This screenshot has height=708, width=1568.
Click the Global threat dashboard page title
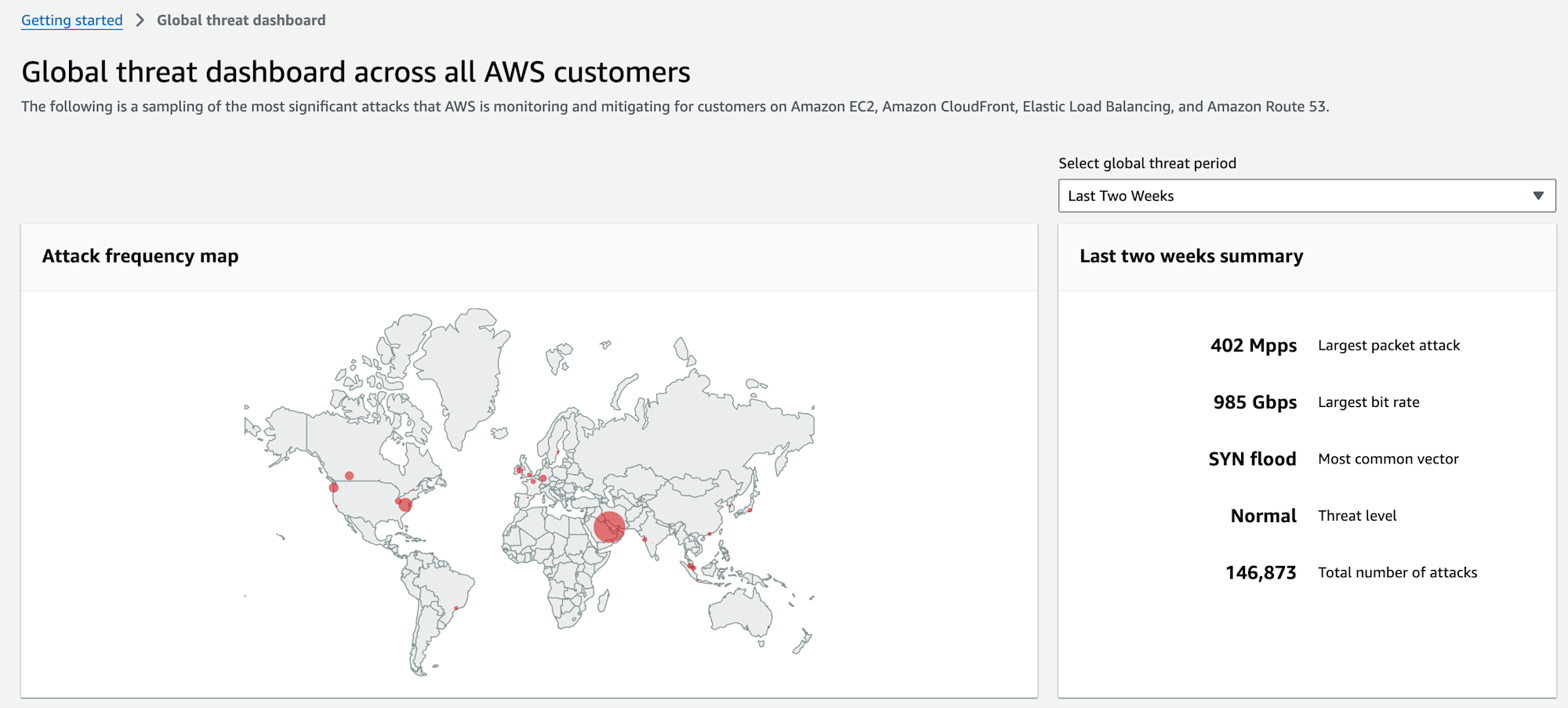356,72
